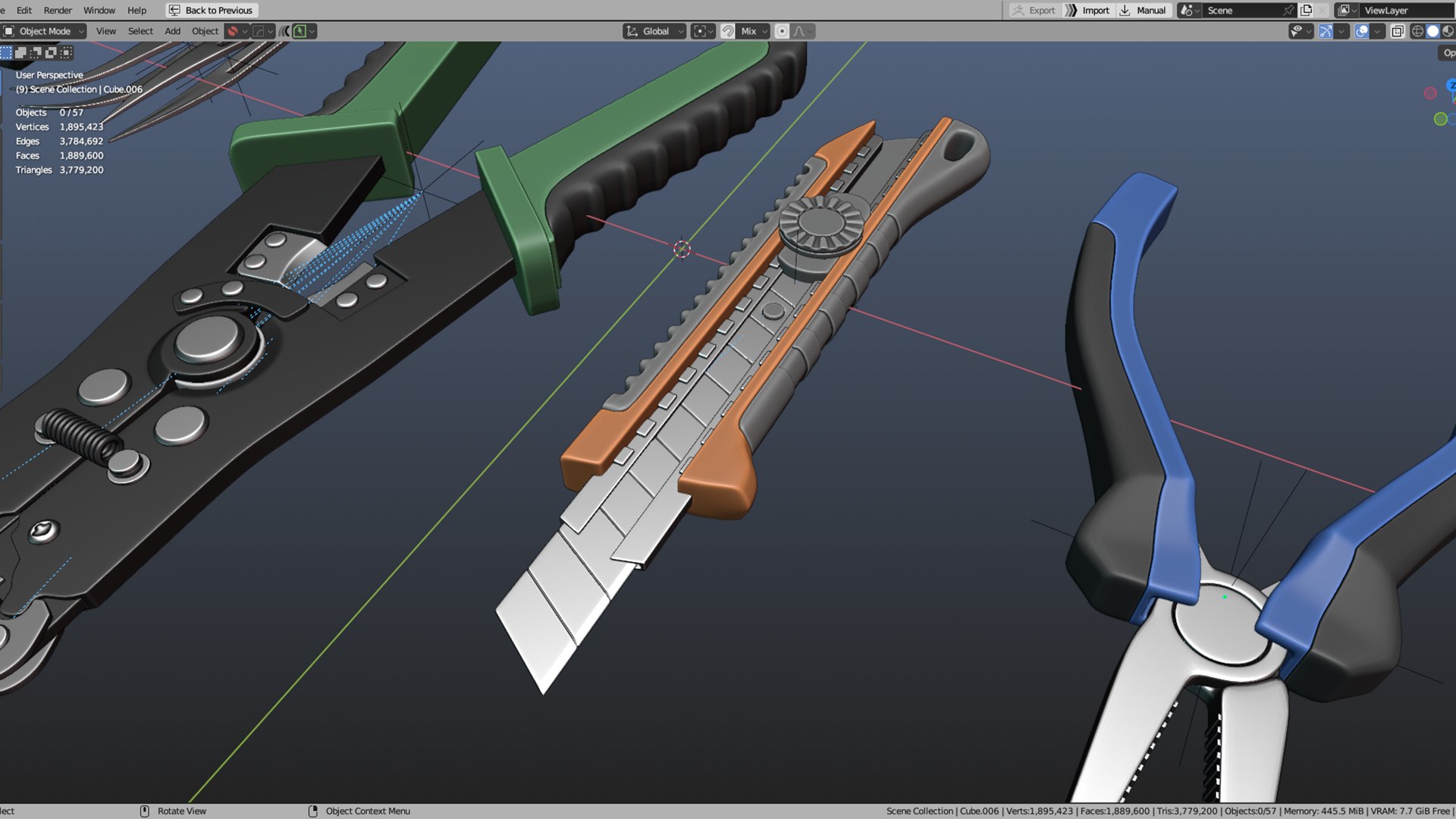The width and height of the screenshot is (1456, 819).
Task: Switch to Wireframe viewport shading
Action: (1417, 31)
